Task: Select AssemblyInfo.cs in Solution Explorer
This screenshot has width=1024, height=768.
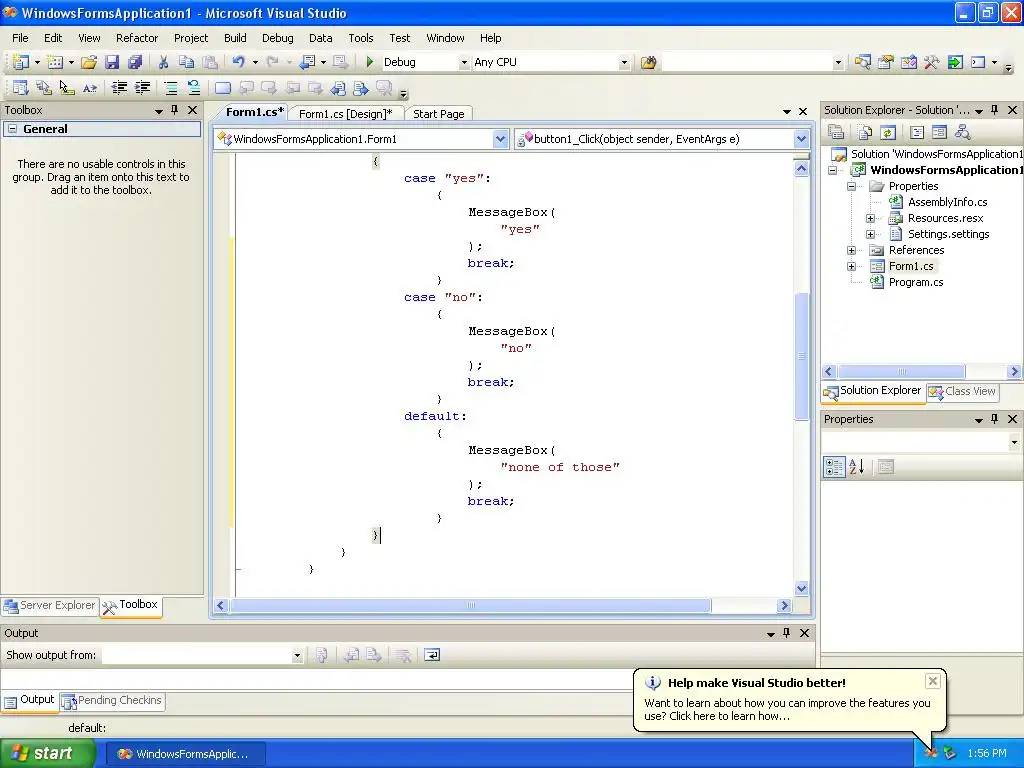Action: (947, 202)
